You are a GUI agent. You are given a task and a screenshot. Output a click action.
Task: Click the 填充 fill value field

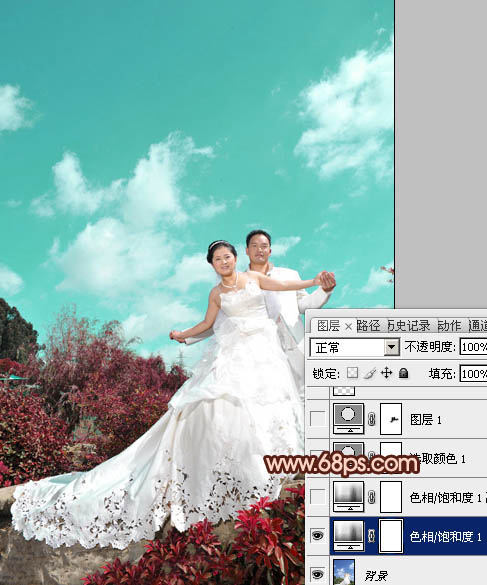(x=473, y=373)
